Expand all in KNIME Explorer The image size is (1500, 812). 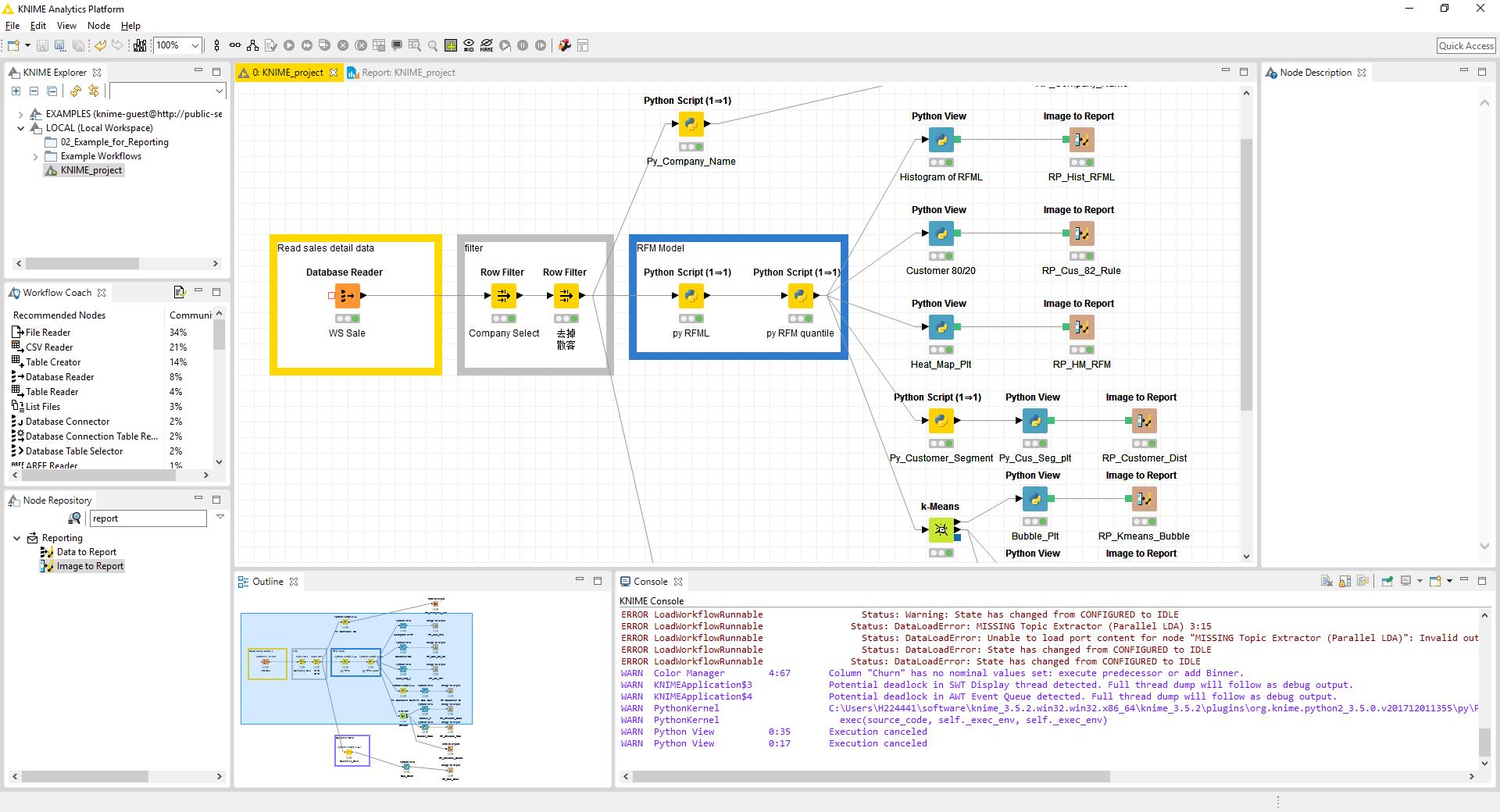point(16,91)
